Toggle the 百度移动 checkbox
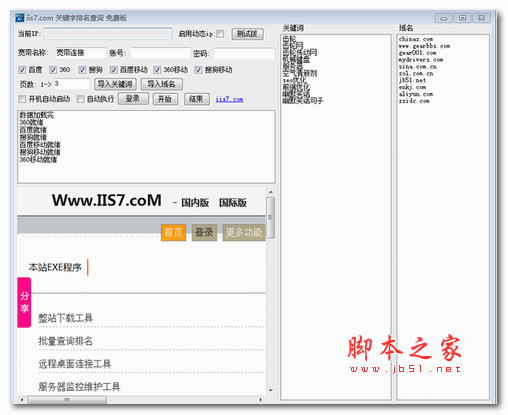Viewport: 508px width, 415px height. tap(114, 70)
